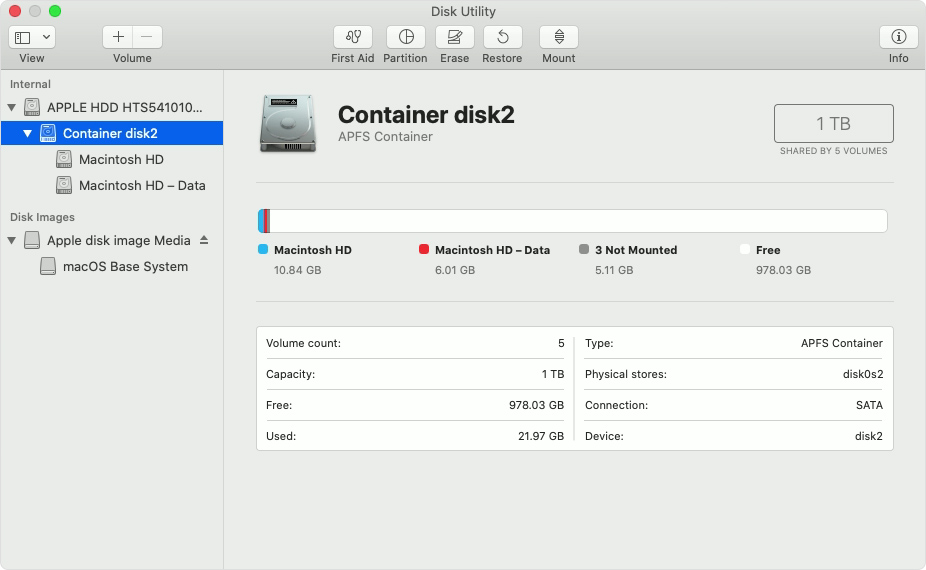Click the 1 TB capacity box

coord(833,123)
